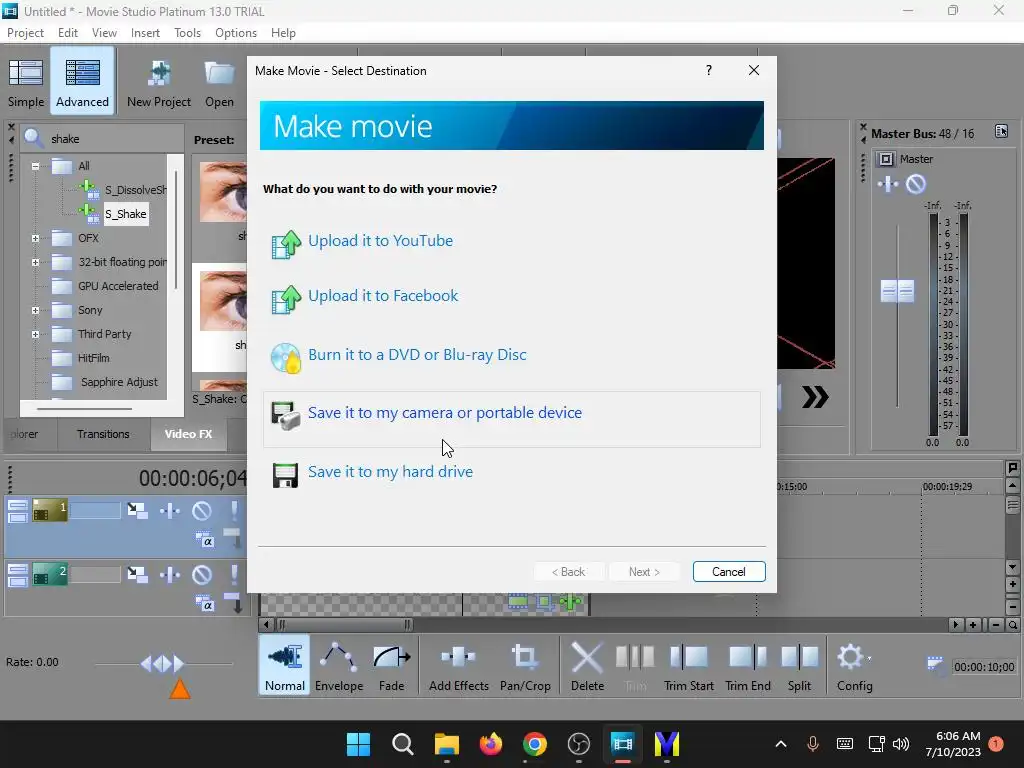Image resolution: width=1024 pixels, height=768 pixels.
Task: Click Add Effects in the toolbar
Action: pos(458,666)
